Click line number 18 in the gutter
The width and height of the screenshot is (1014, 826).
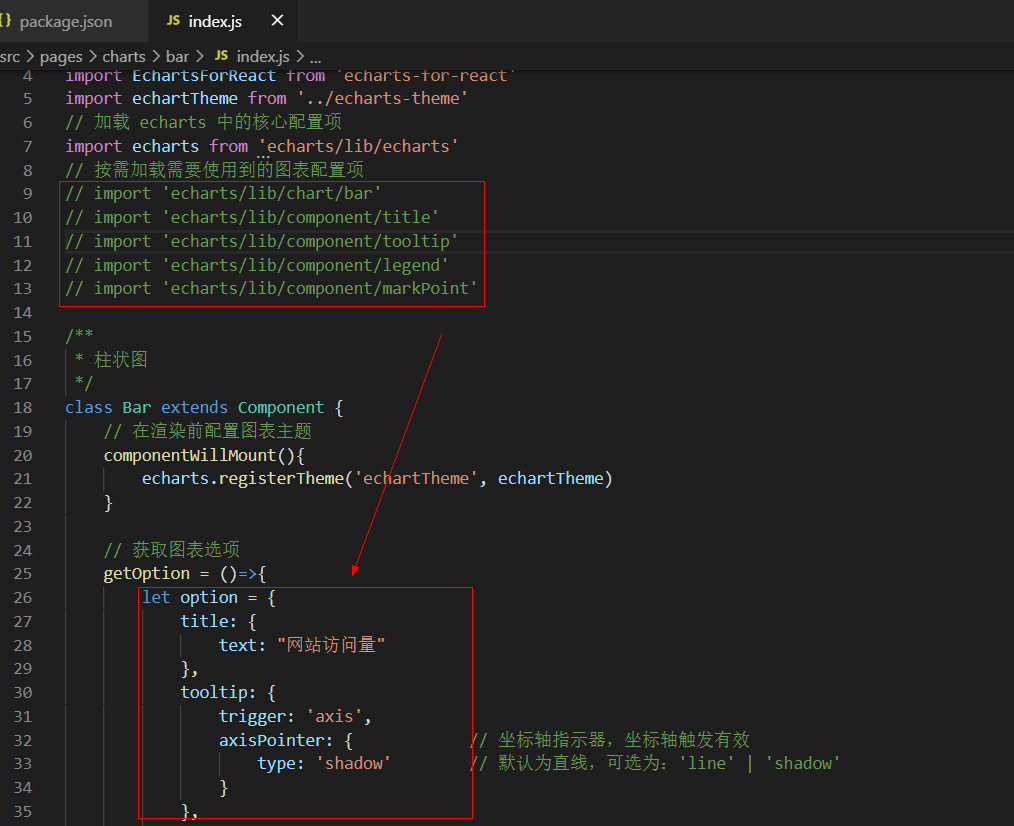[23, 408]
